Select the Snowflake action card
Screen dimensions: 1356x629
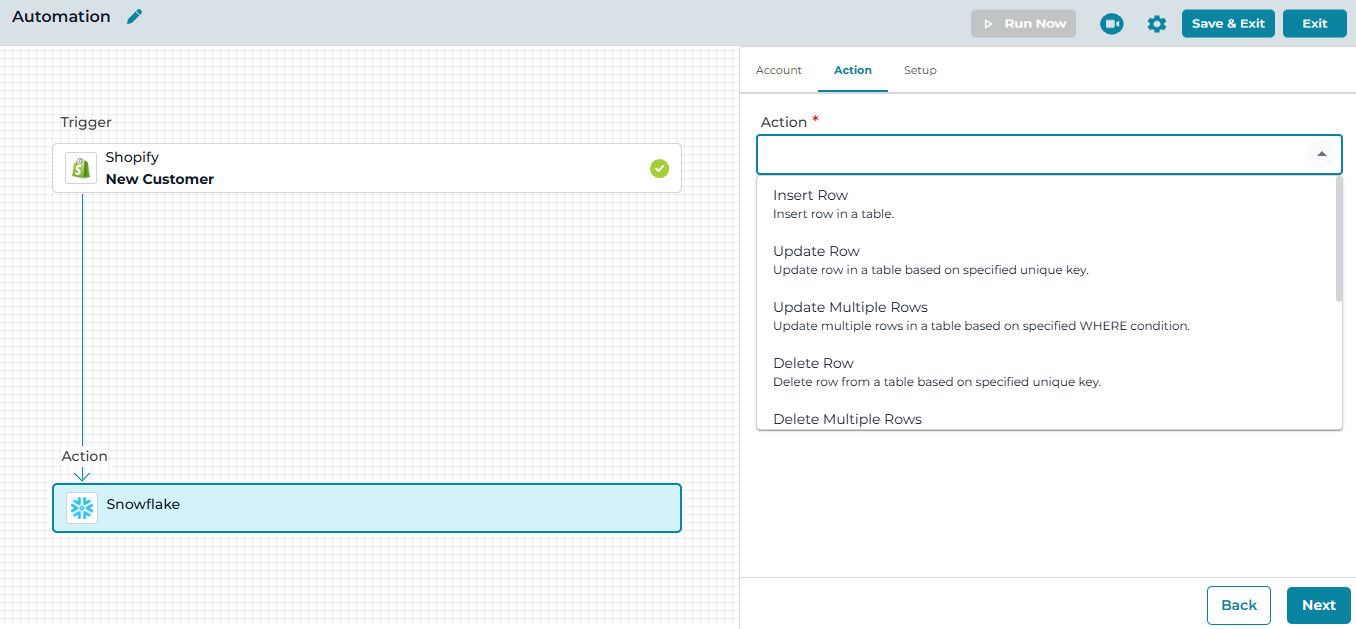367,508
